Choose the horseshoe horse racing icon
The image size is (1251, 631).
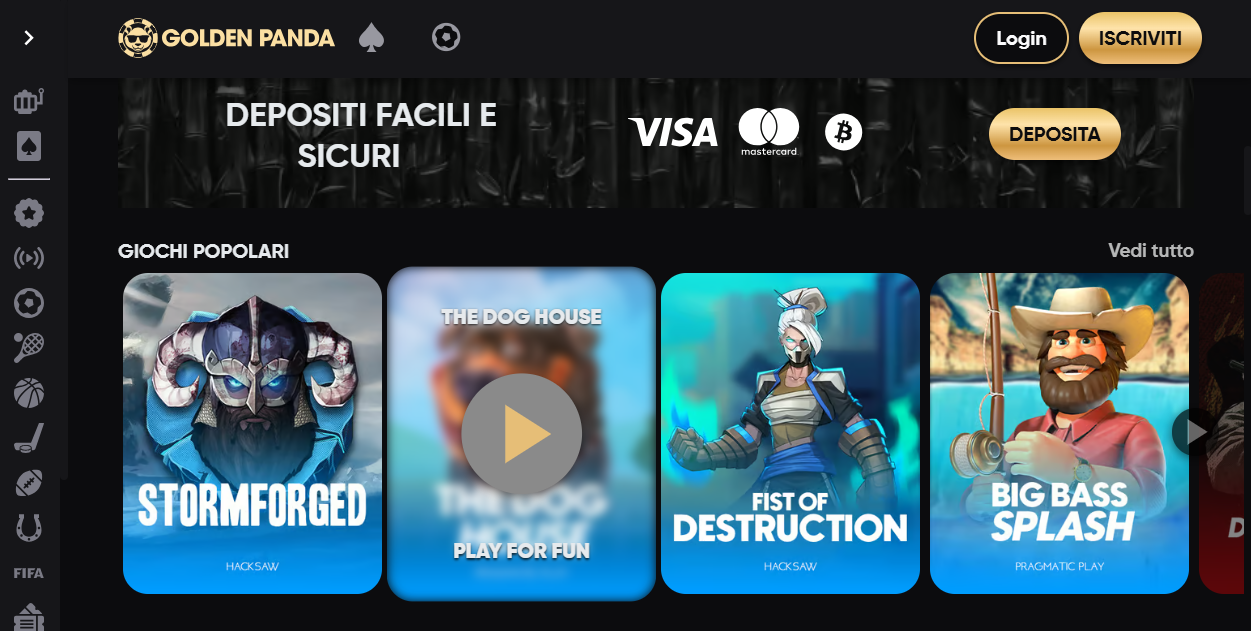[x=29, y=527]
